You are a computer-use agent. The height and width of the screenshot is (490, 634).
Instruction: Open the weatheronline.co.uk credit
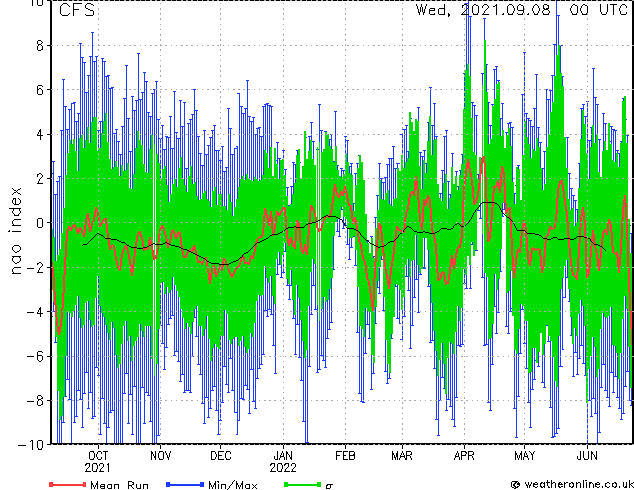(x=572, y=484)
